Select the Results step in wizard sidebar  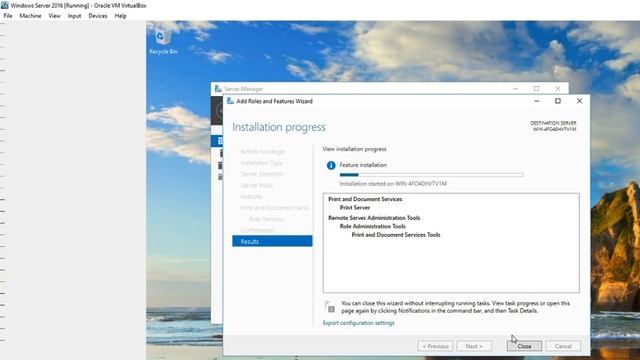[x=272, y=241]
